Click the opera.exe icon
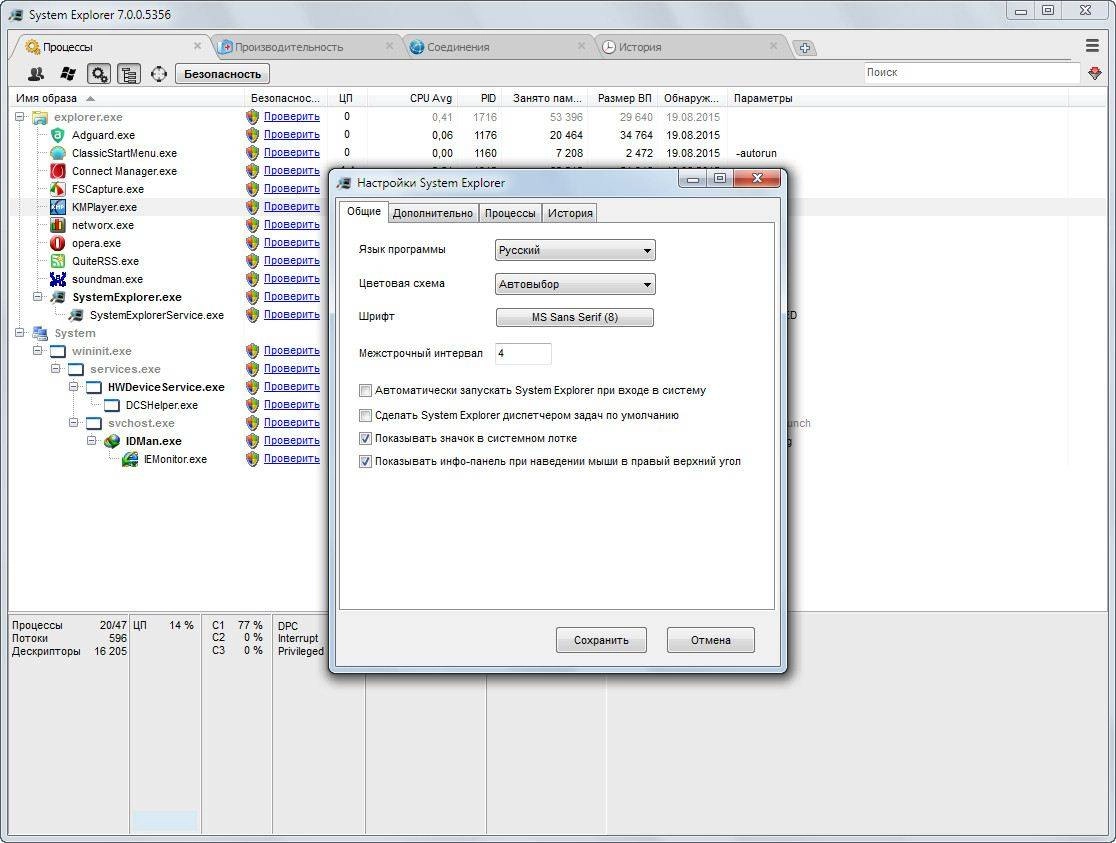Screen dimensions: 1116x843 [58, 243]
